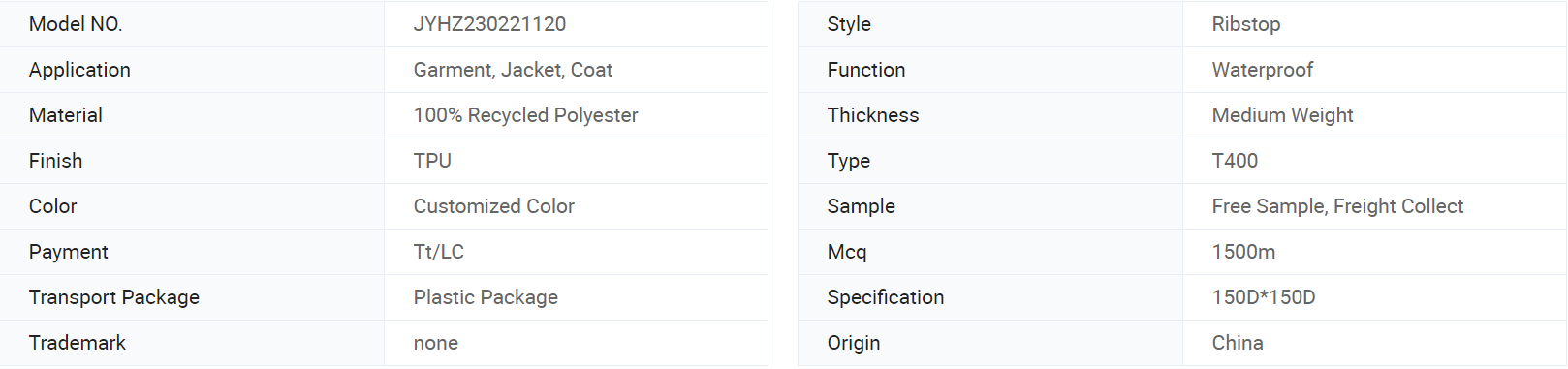
Task: Select the Customized Color value
Action: [493, 206]
